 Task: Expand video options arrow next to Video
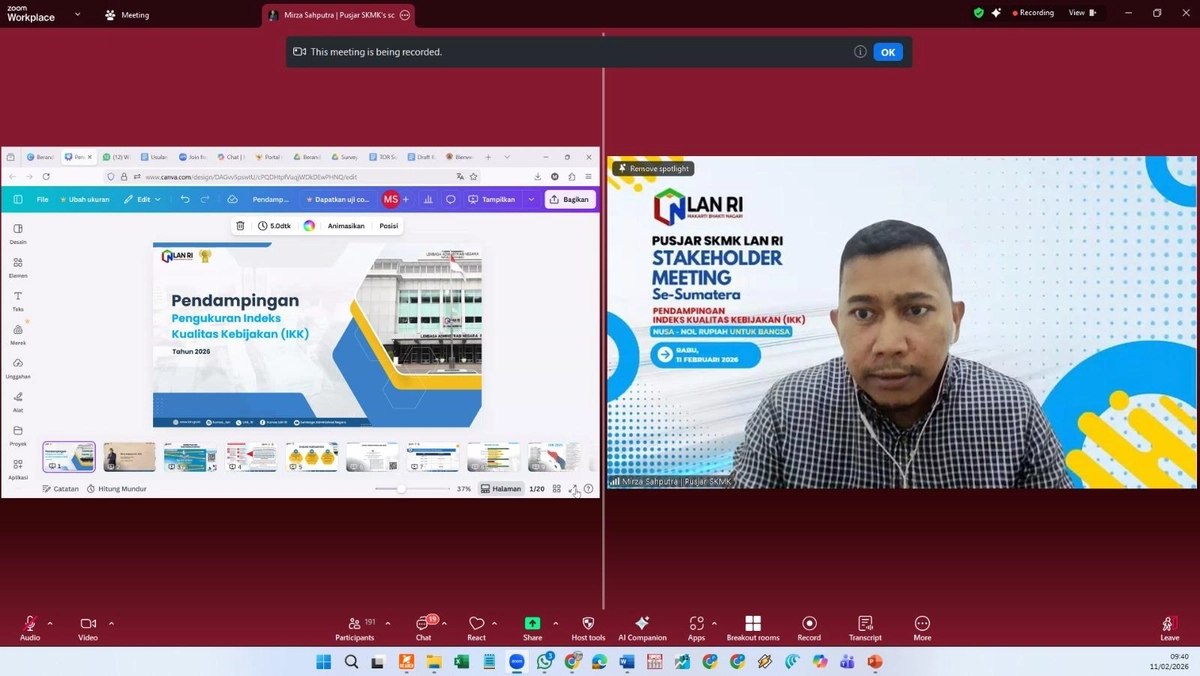pyautogui.click(x=111, y=623)
